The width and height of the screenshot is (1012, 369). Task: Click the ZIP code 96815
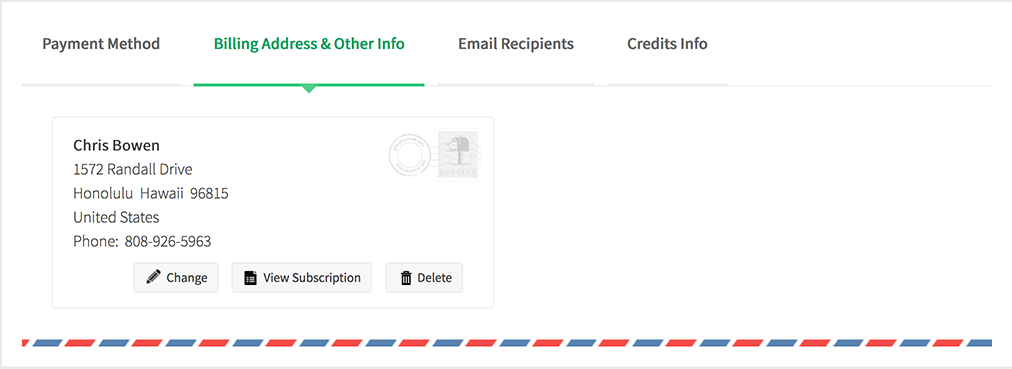pyautogui.click(x=209, y=194)
